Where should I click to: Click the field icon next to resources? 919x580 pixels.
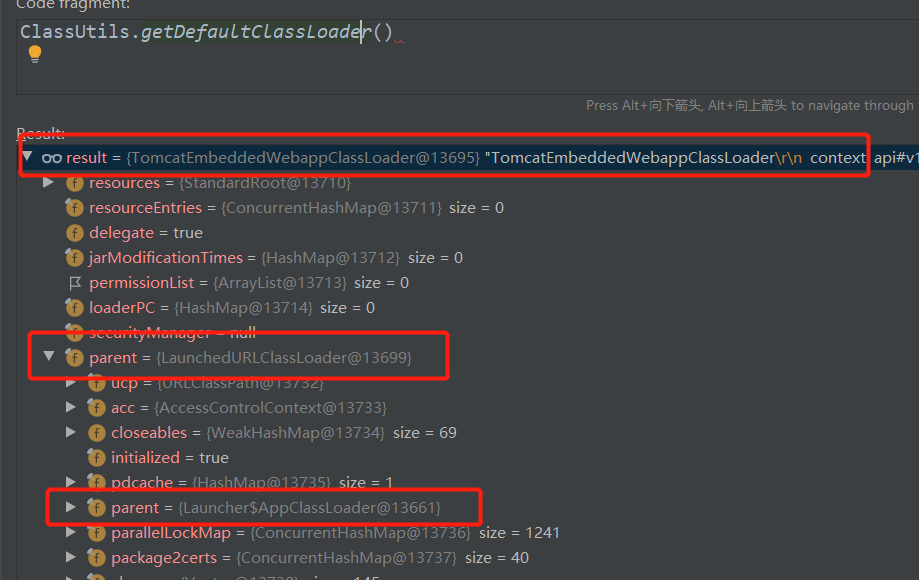tap(74, 183)
